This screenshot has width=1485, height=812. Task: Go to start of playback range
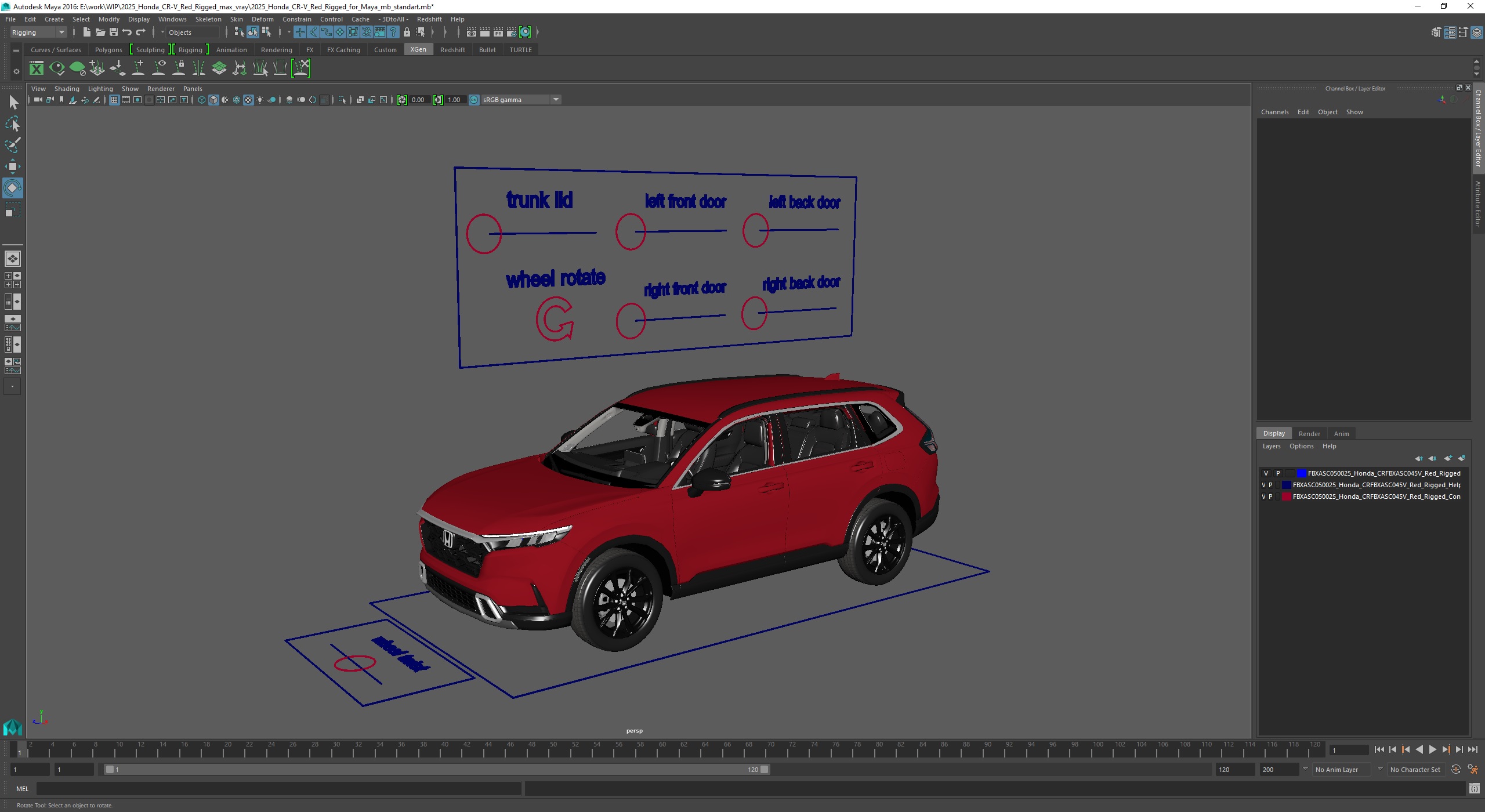click(x=1379, y=749)
